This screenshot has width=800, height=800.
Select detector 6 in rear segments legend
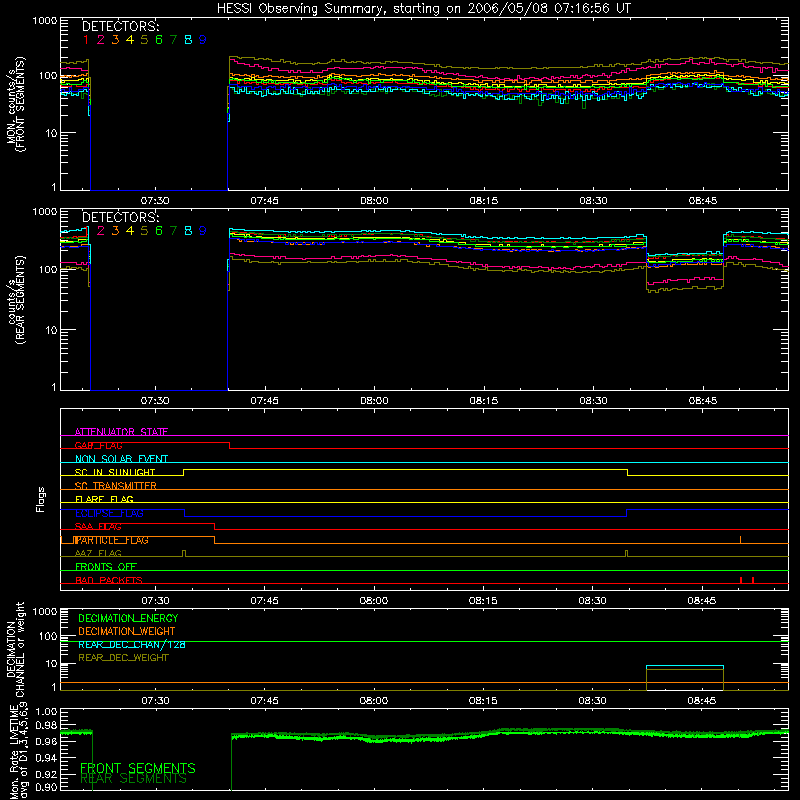tap(159, 231)
